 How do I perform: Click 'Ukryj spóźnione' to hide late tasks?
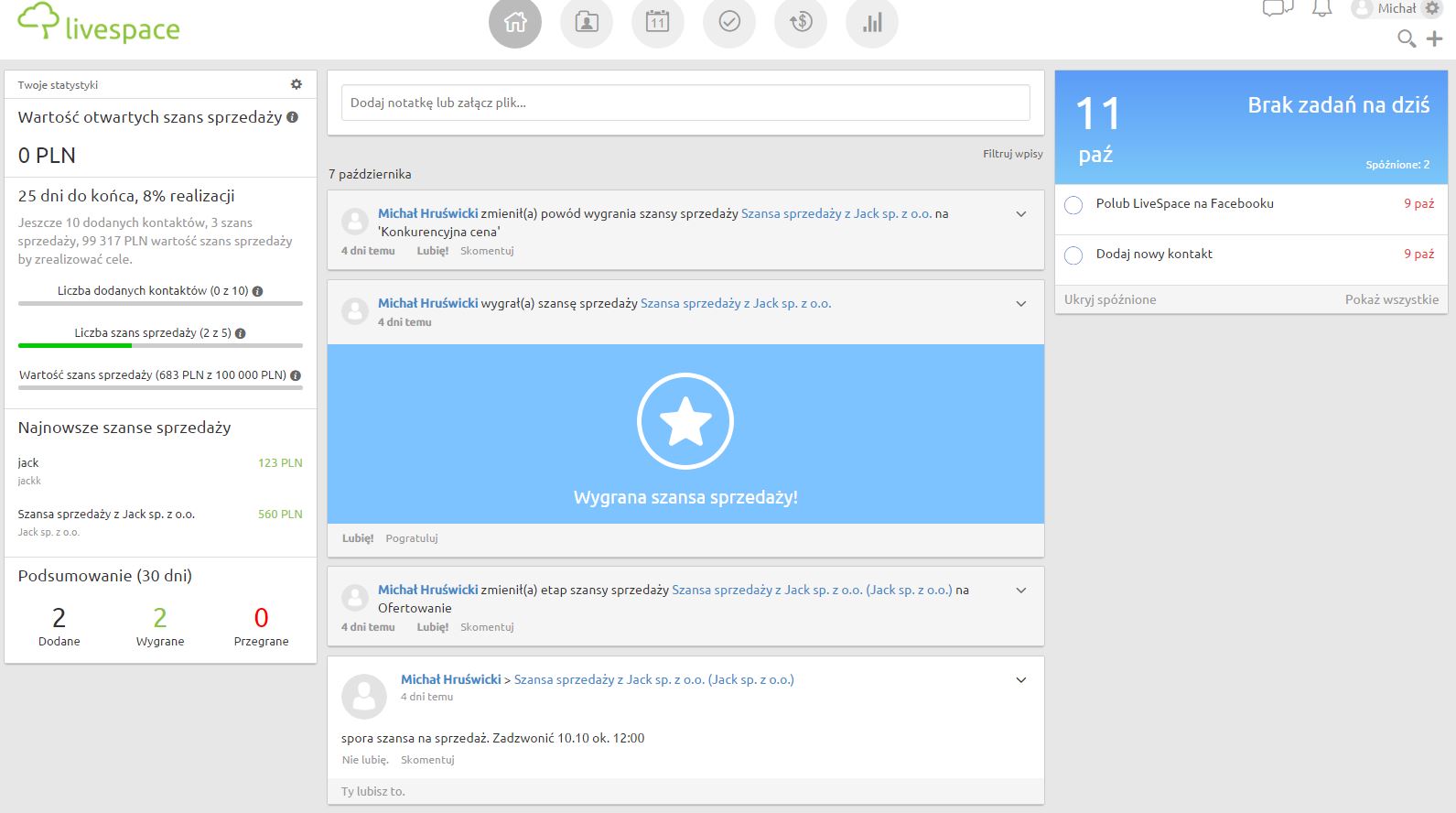pyautogui.click(x=1110, y=299)
